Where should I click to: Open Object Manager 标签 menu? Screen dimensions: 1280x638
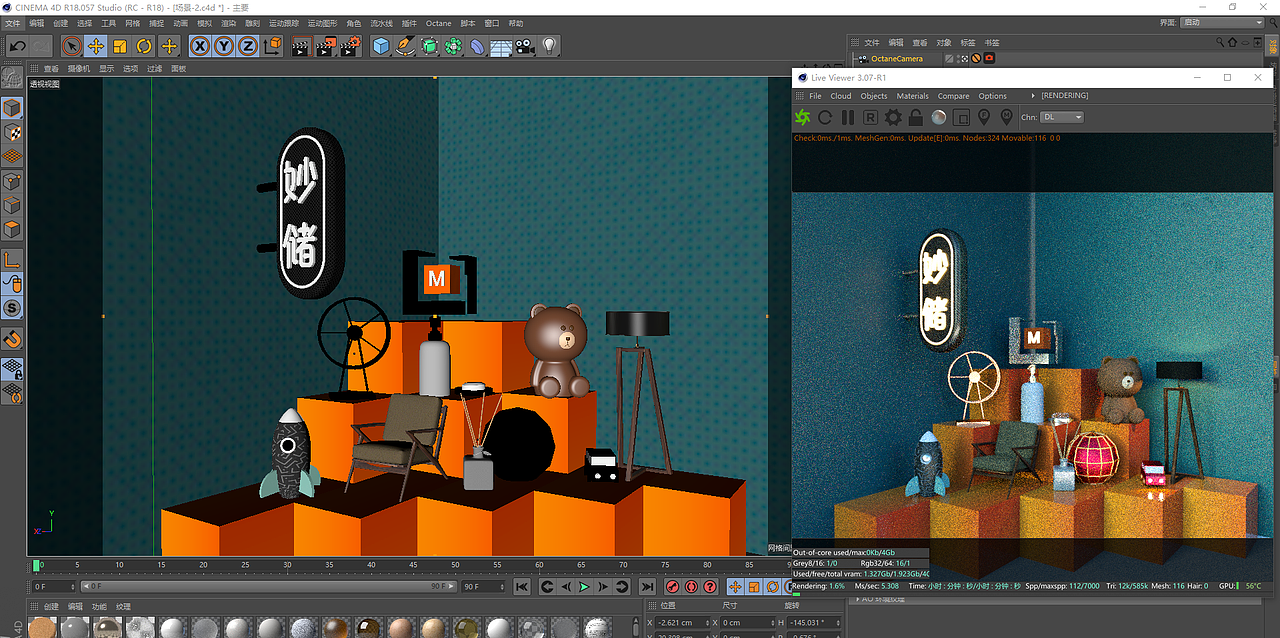pos(967,43)
